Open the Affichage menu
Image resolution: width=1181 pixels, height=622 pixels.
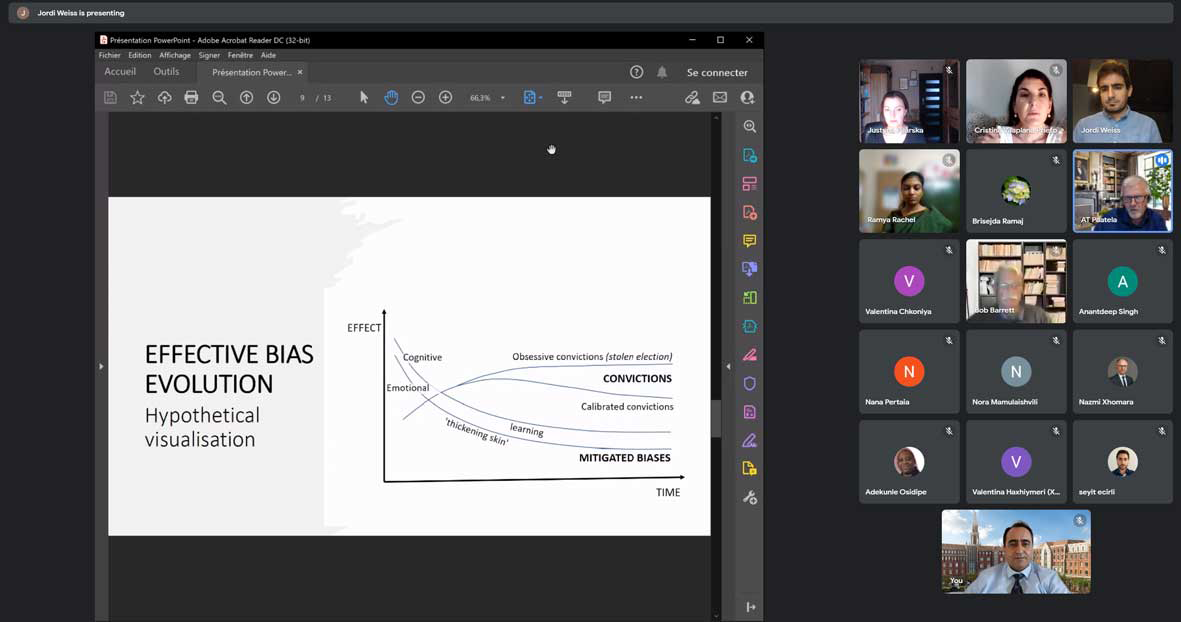(174, 55)
